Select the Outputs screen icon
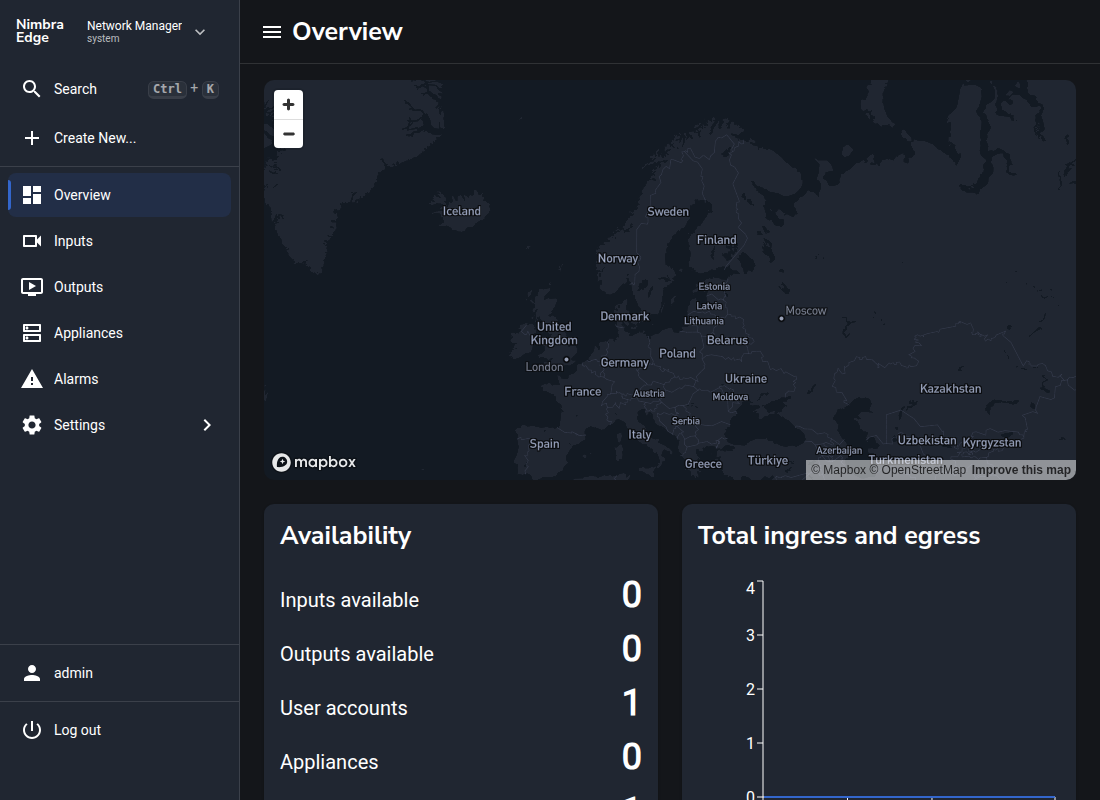Image resolution: width=1100 pixels, height=800 pixels. coord(32,287)
